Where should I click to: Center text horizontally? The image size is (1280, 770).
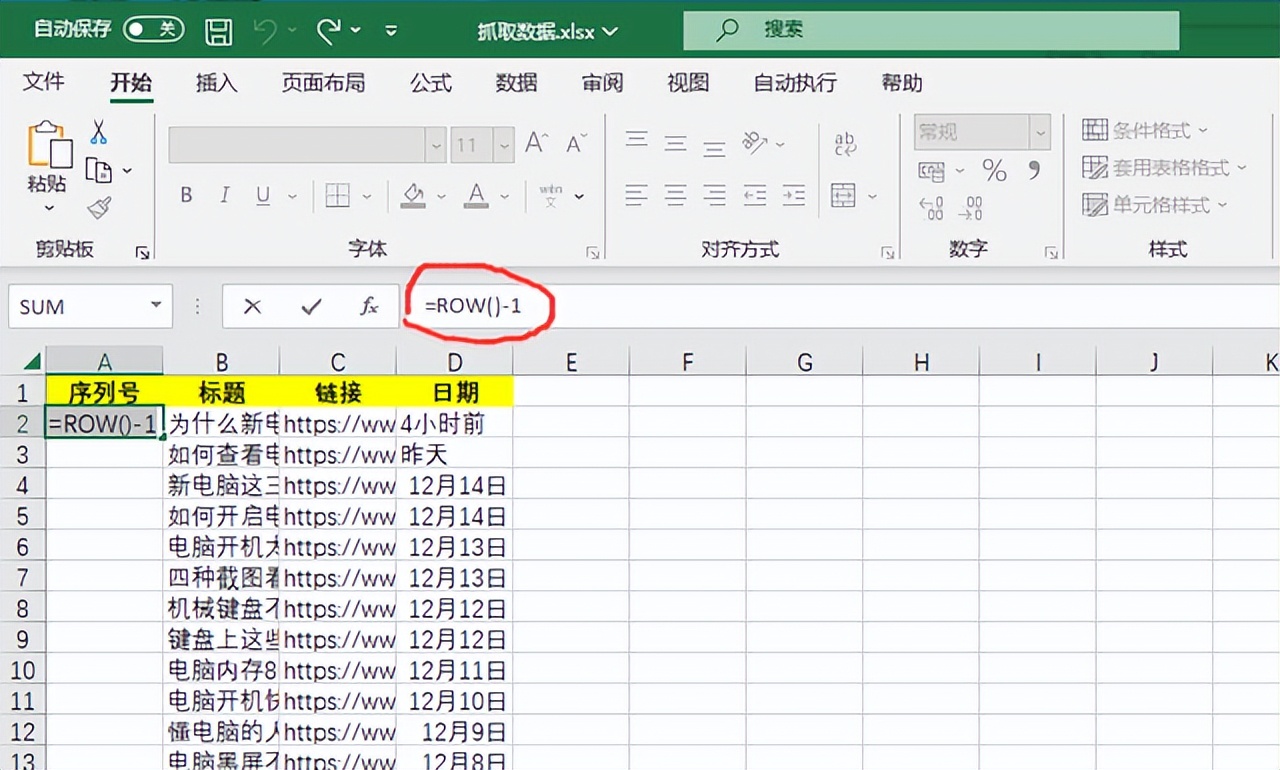pyautogui.click(x=676, y=194)
